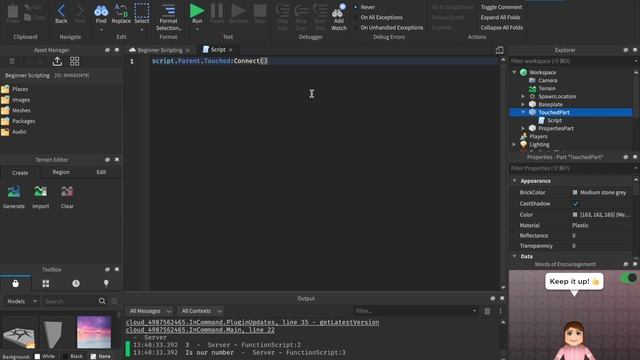Click the Filter workspace field in Explorer
The width and height of the screenshot is (640, 360).
pyautogui.click(x=571, y=61)
